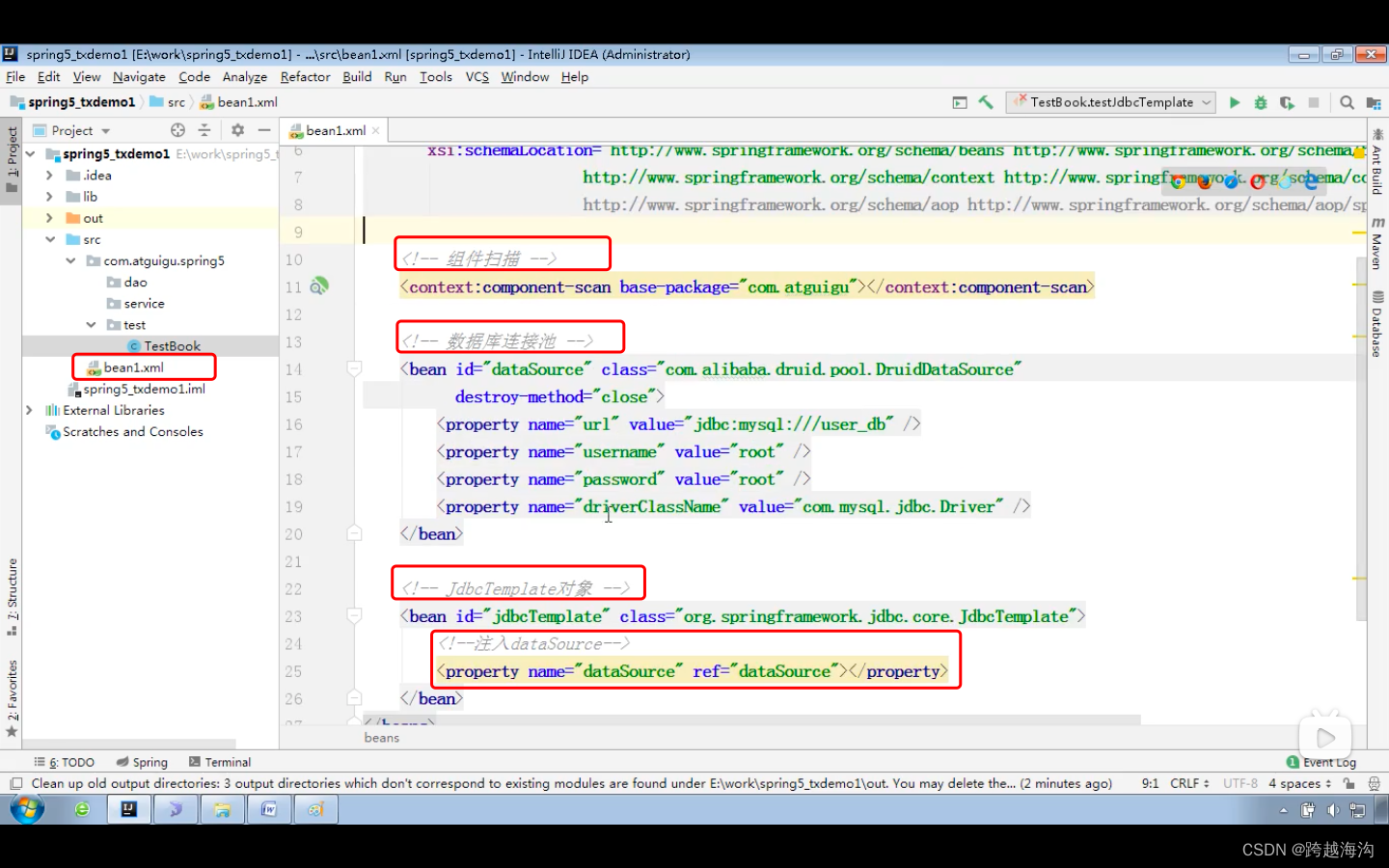1389x868 pixels.
Task: Open the VCS menu
Action: [x=477, y=77]
